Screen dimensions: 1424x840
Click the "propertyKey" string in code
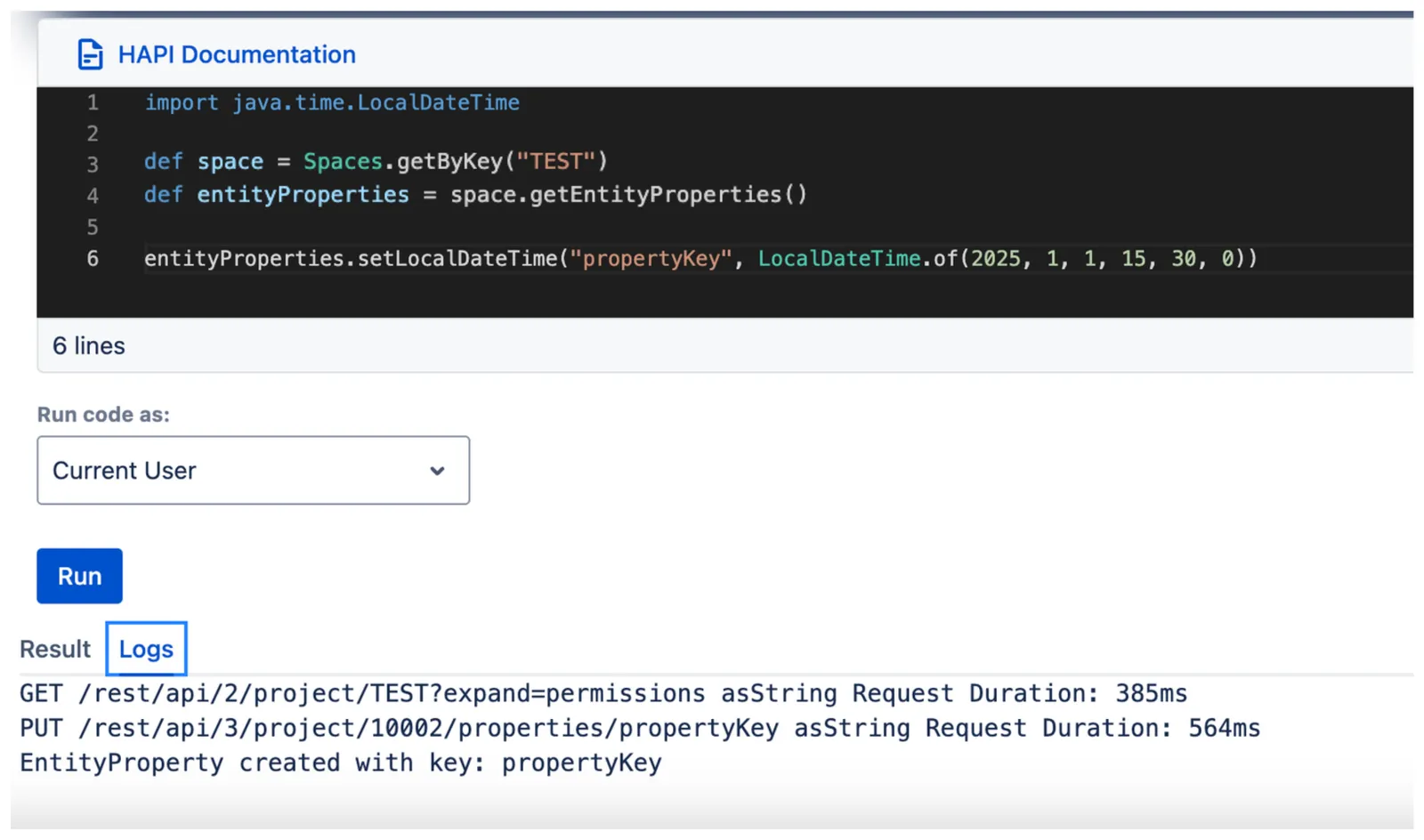(x=651, y=258)
